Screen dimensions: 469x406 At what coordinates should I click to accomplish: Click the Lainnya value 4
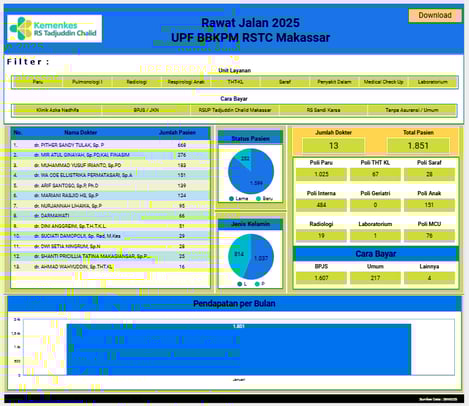click(429, 278)
